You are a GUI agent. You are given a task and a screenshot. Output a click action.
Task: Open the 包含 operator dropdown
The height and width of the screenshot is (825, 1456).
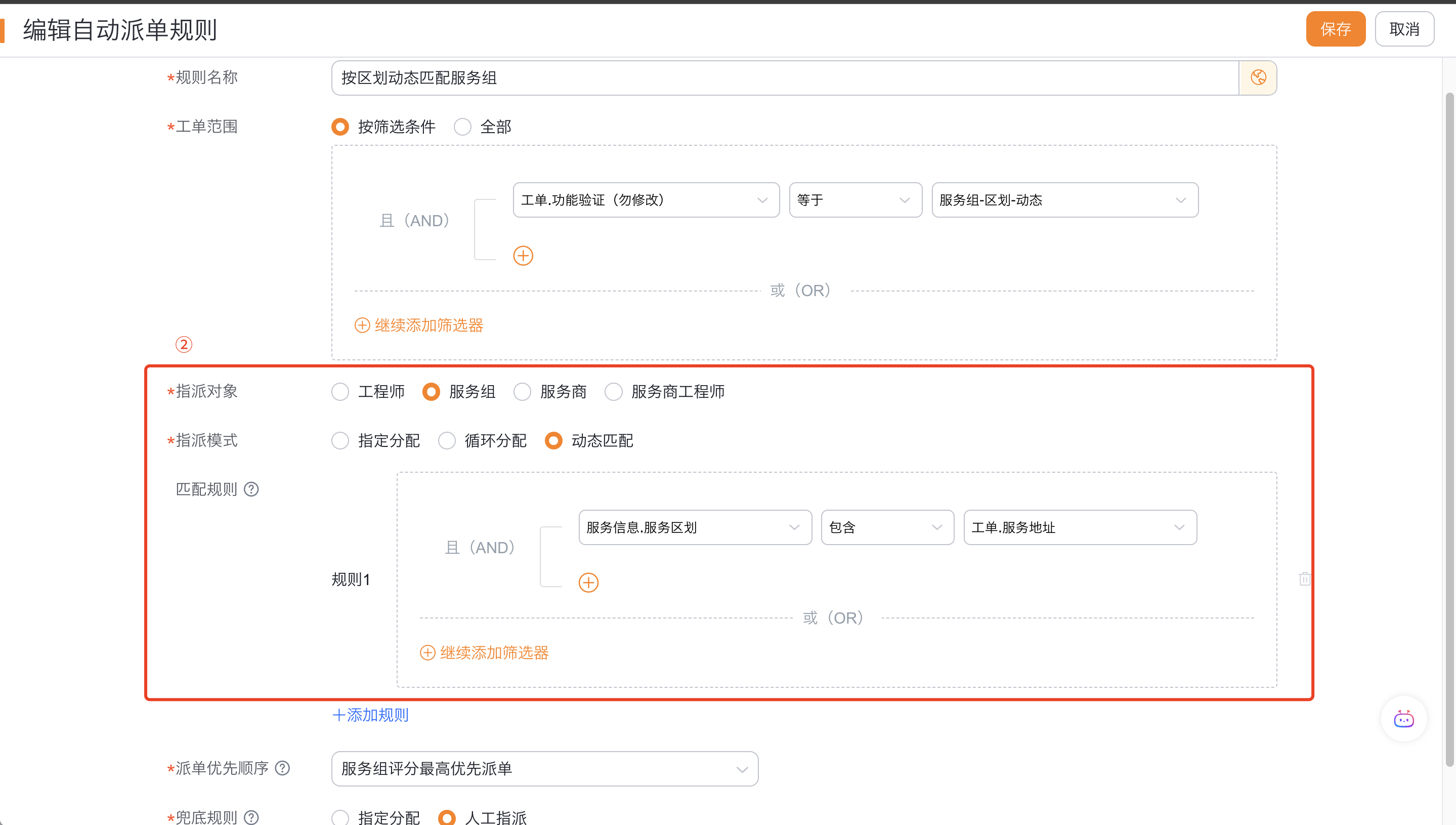887,527
